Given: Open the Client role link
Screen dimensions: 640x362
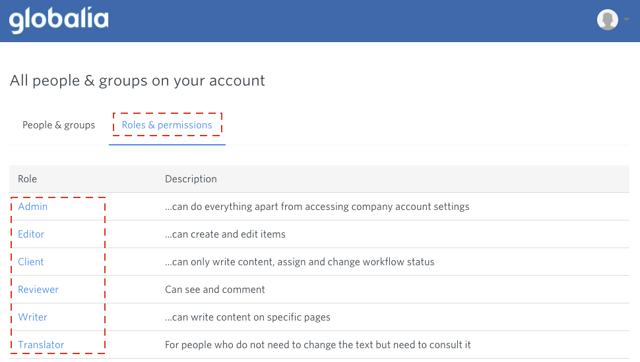Looking at the screenshot, I should 31,262.
